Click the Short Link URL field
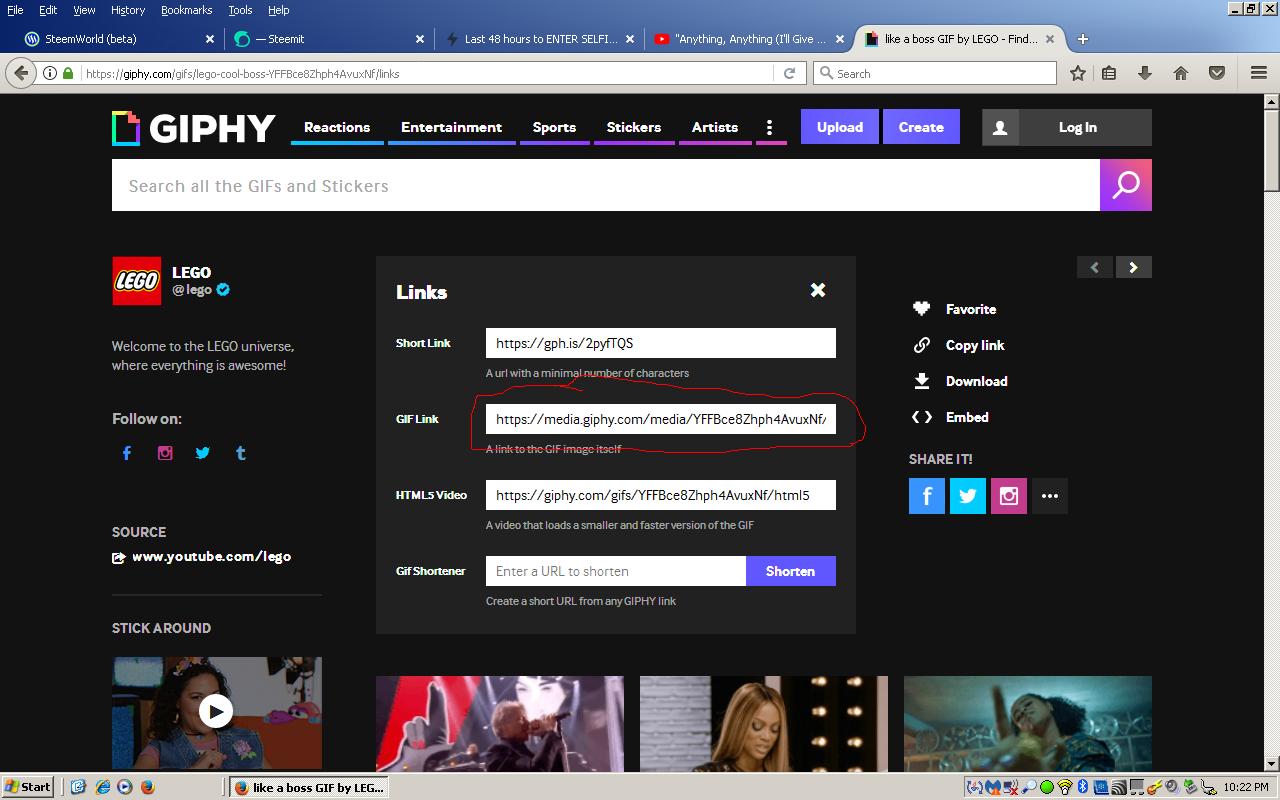This screenshot has height=800, width=1280. pos(661,343)
